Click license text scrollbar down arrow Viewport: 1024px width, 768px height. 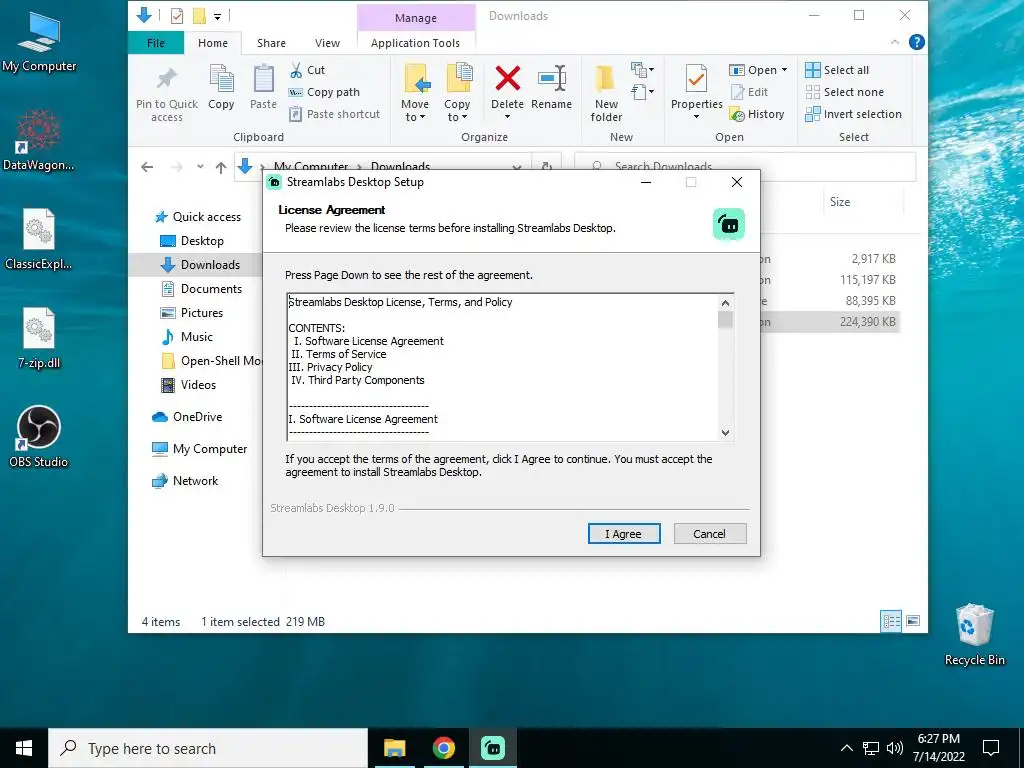click(x=726, y=432)
